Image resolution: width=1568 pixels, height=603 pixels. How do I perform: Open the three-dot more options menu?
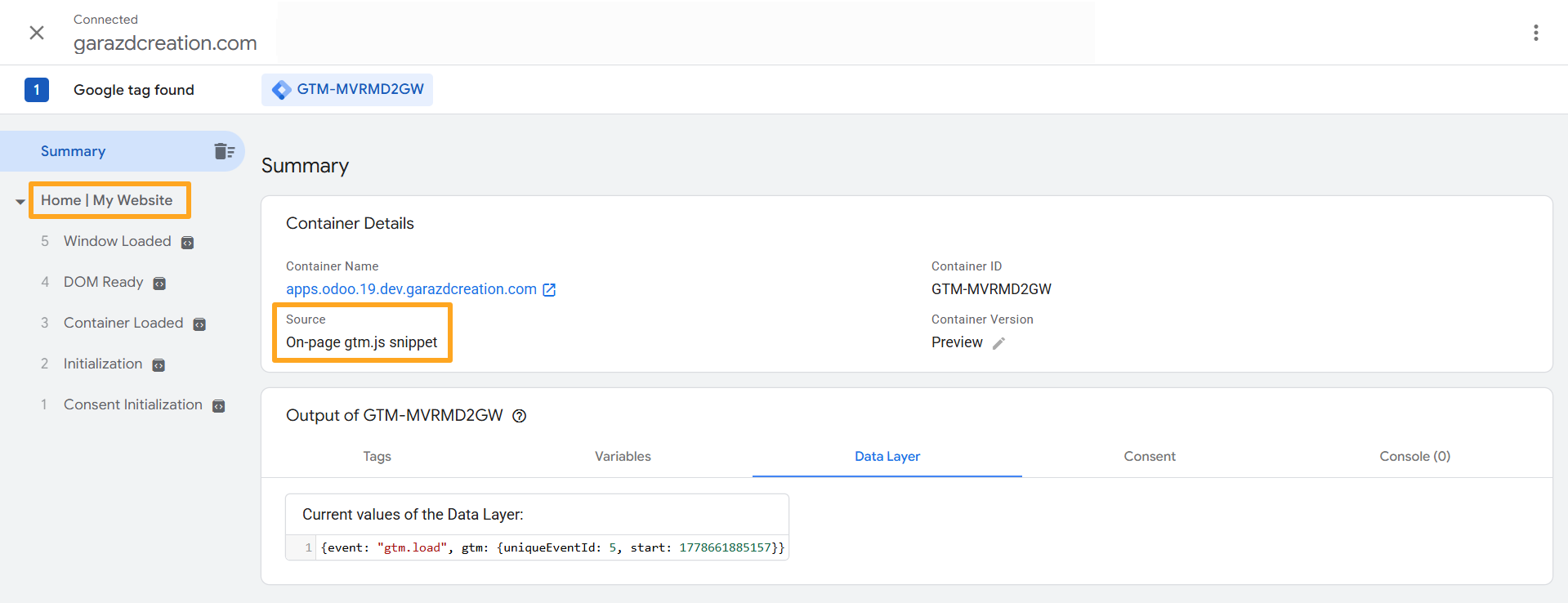tap(1536, 33)
